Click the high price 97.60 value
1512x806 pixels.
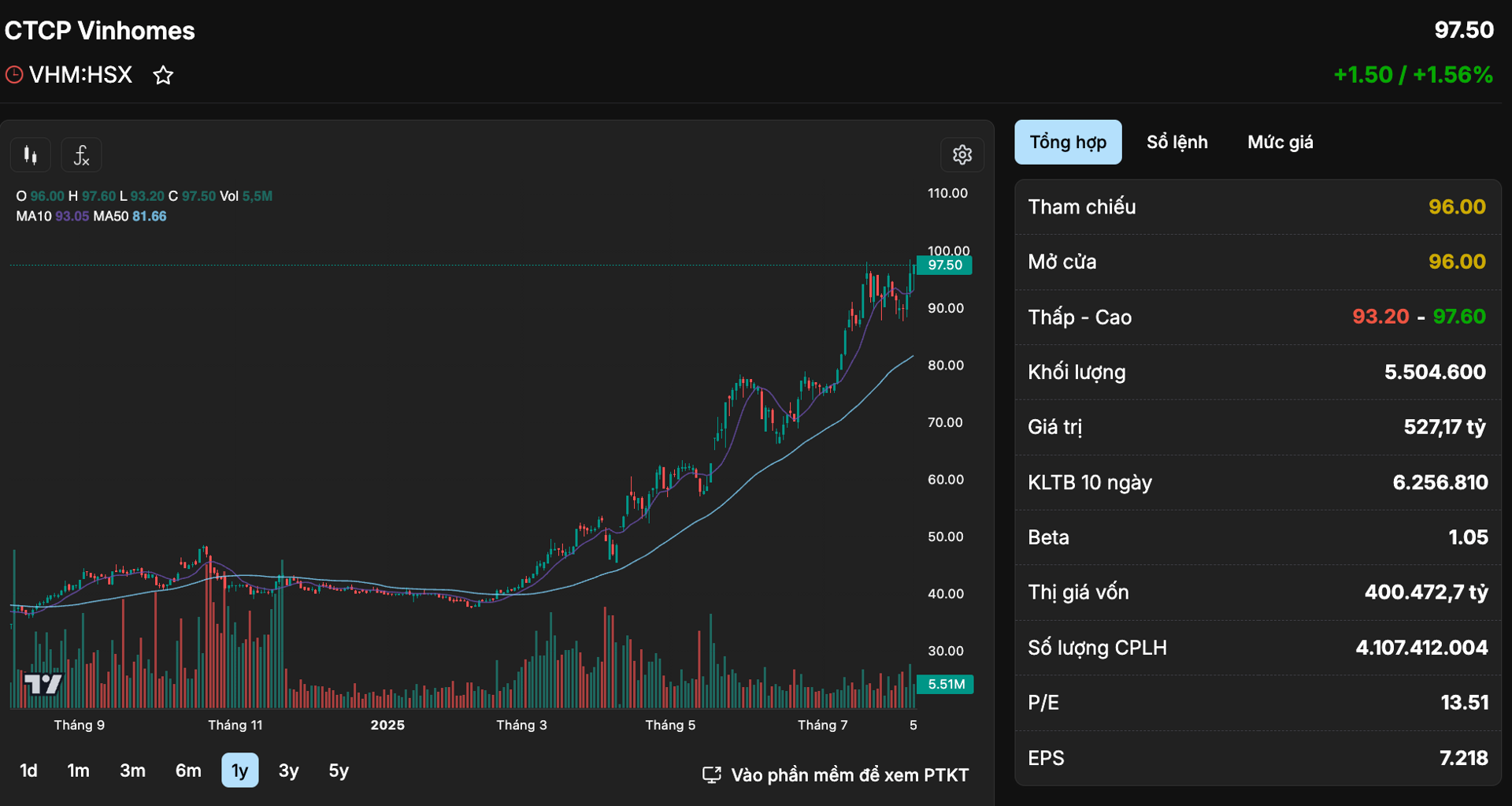tap(1459, 317)
